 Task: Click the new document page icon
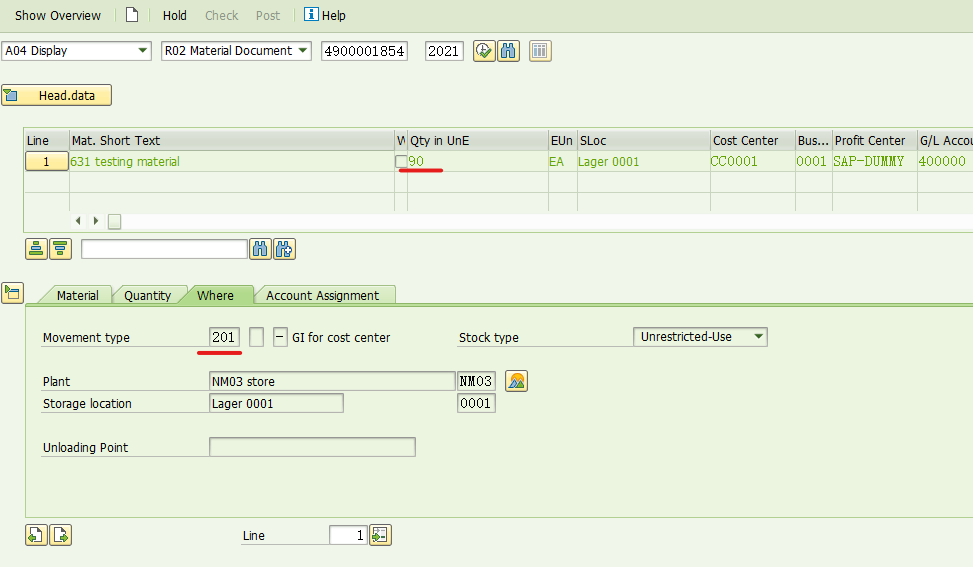click(132, 15)
